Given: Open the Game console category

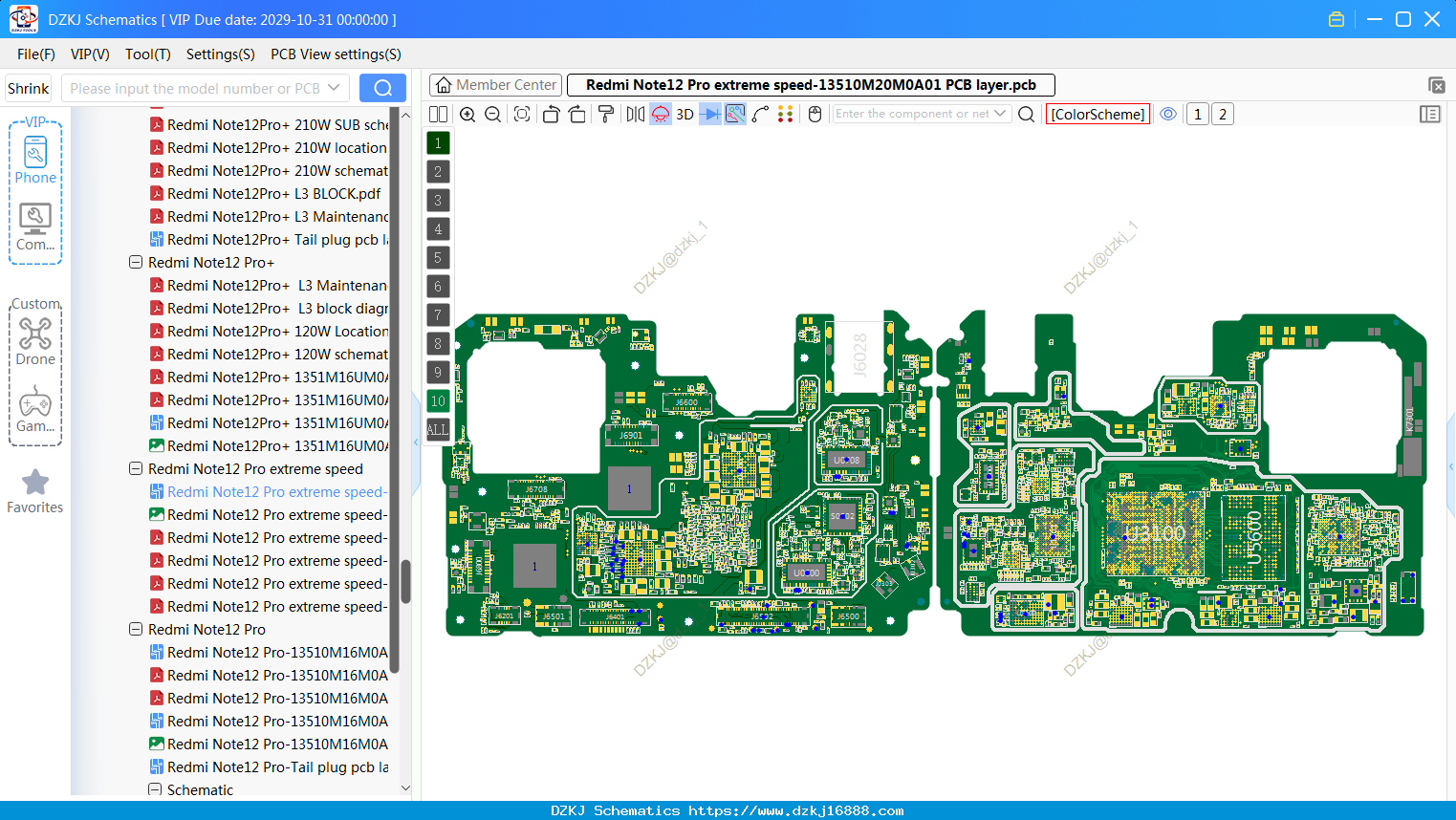Looking at the screenshot, I should click(x=35, y=409).
